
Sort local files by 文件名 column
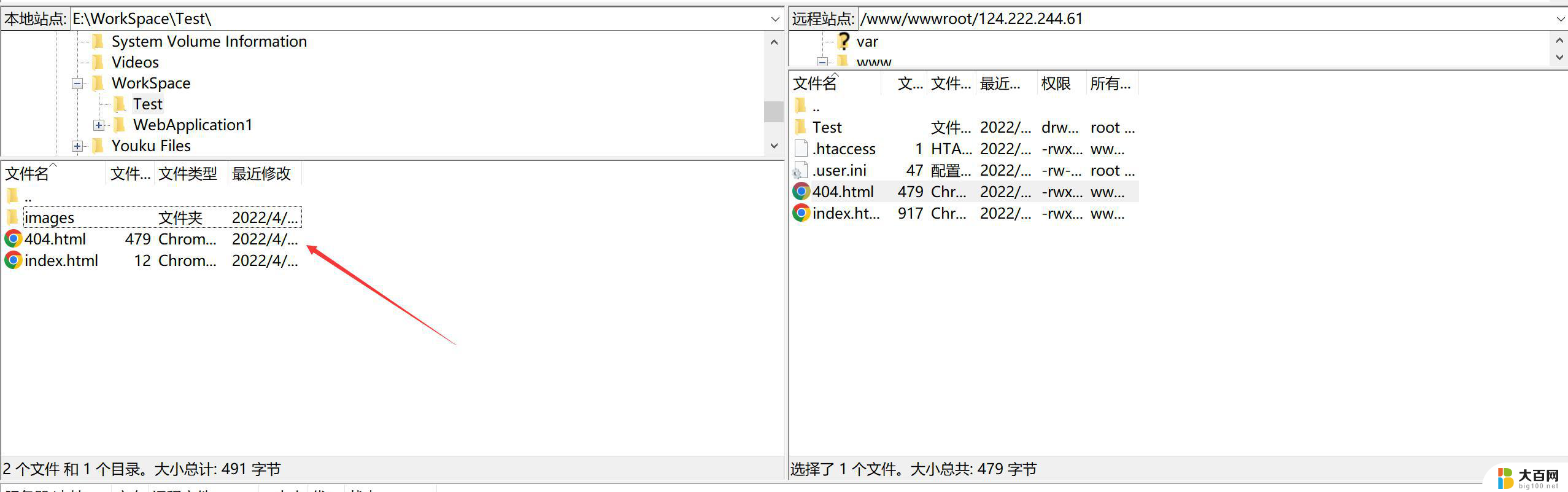(x=54, y=174)
